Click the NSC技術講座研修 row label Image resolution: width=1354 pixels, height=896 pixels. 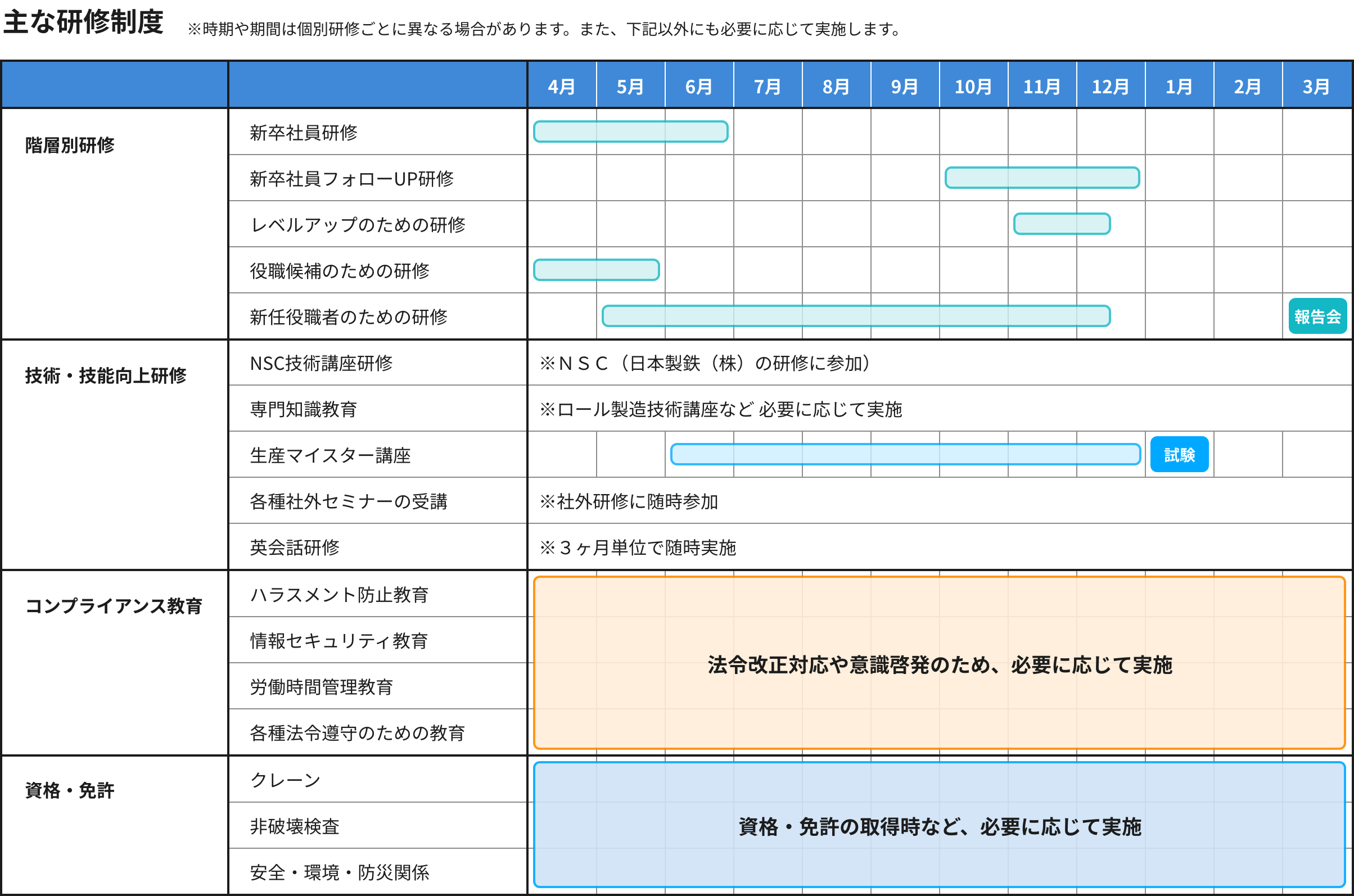(x=321, y=363)
